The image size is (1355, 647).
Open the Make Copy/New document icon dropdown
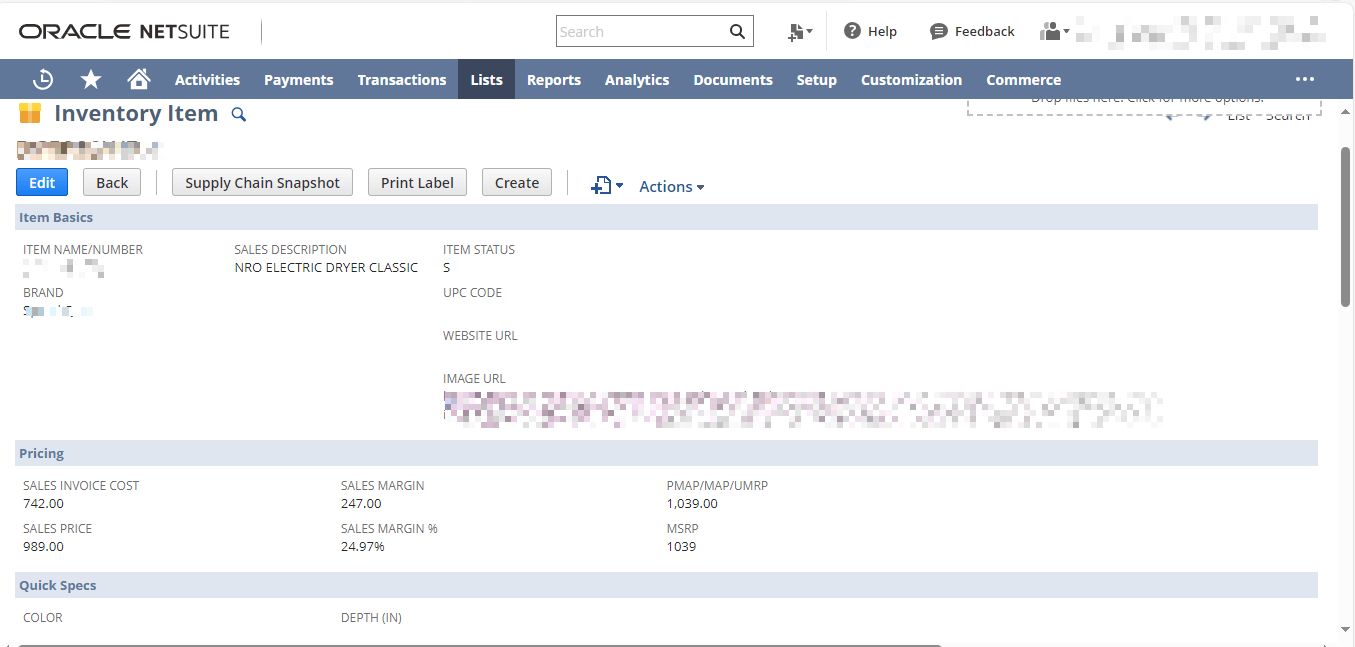[x=607, y=186]
